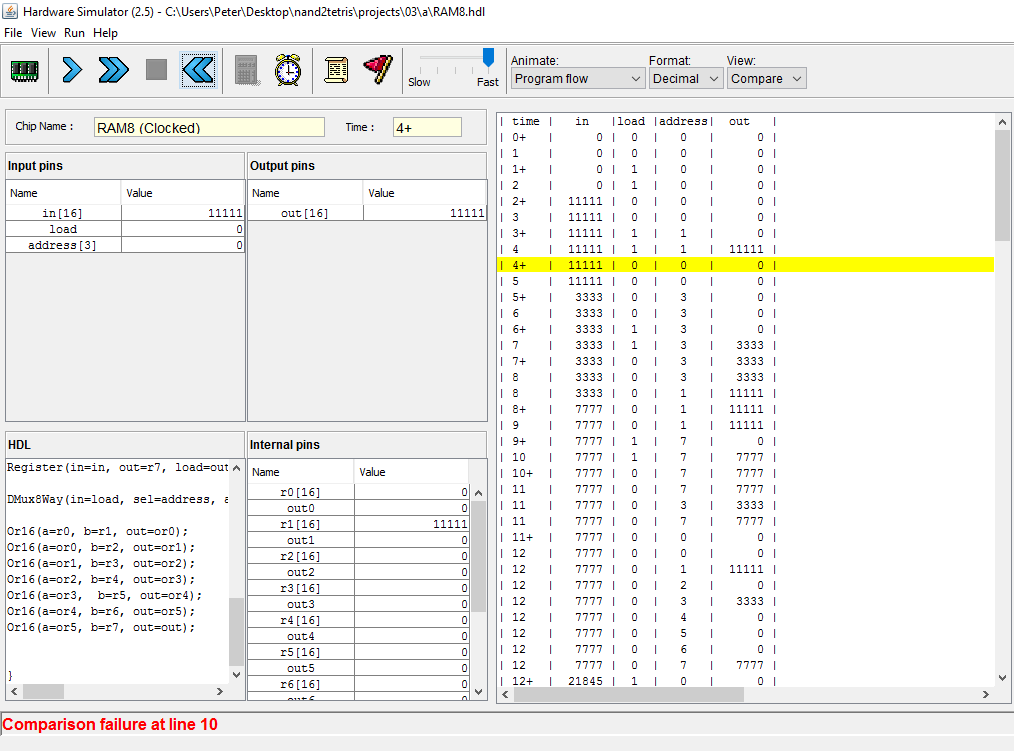Open the Animate dropdown showing Program flow
The width and height of the screenshot is (1014, 751).
click(578, 79)
